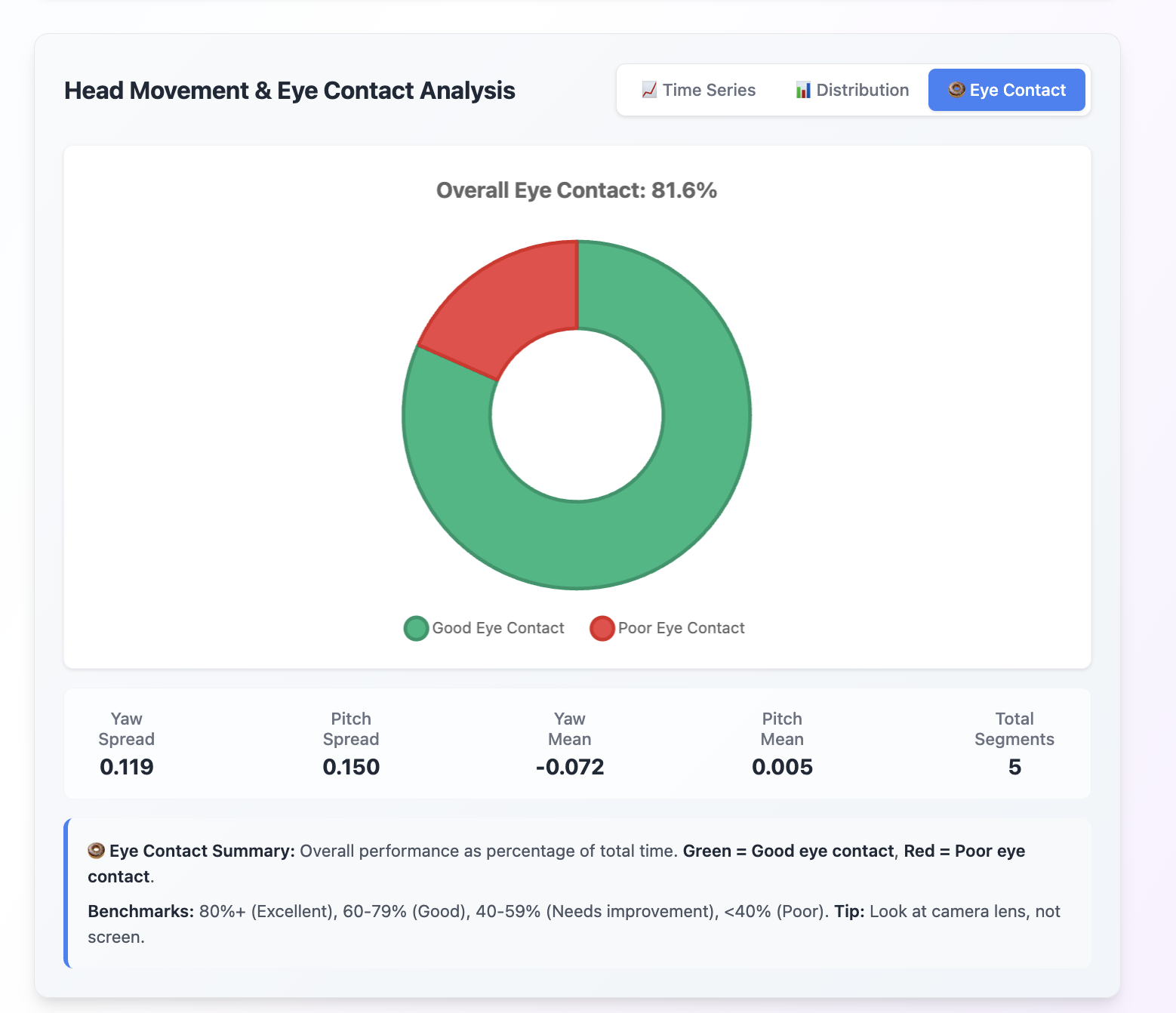This screenshot has height=1013, width=1176.
Task: Click the Good Eye Contact legend label
Action: coord(498,628)
